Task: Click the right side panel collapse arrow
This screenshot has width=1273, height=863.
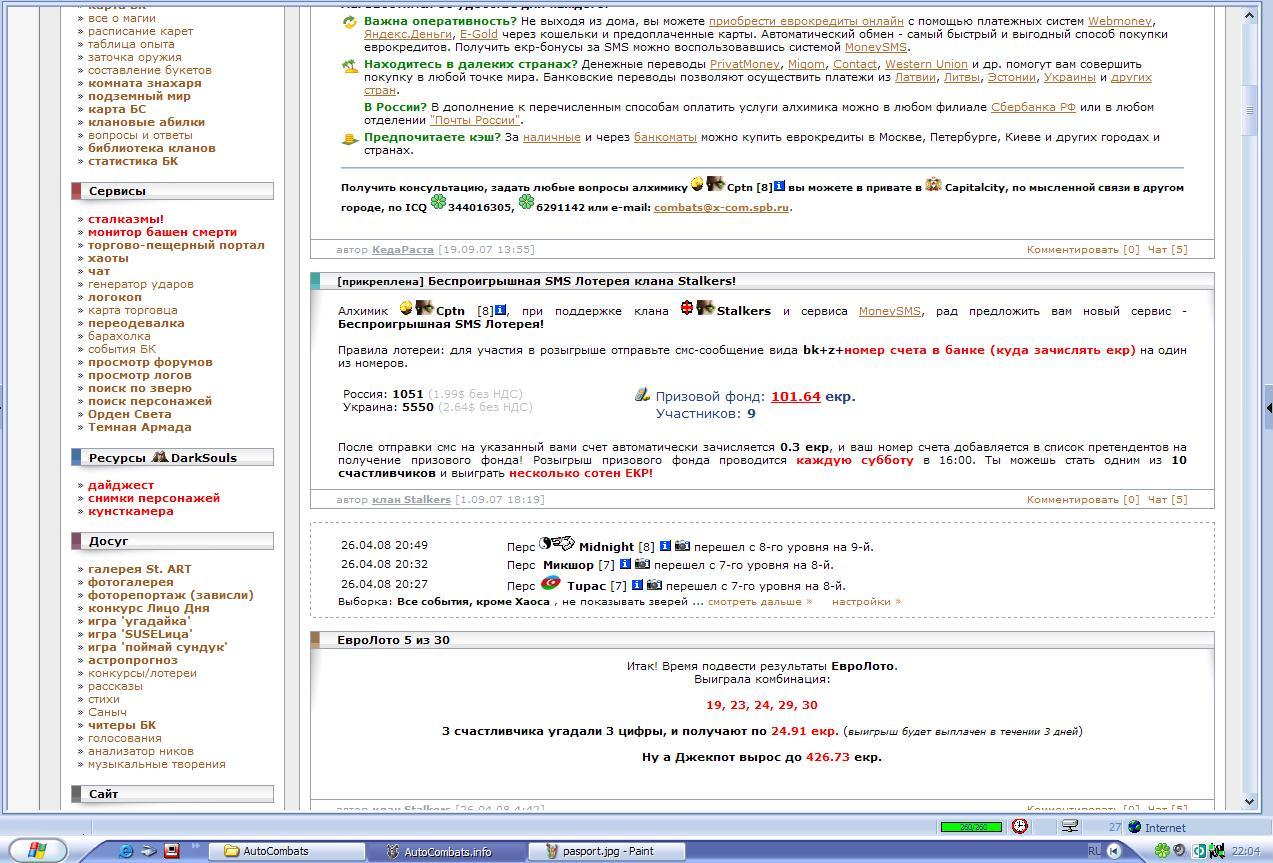Action: click(1268, 408)
